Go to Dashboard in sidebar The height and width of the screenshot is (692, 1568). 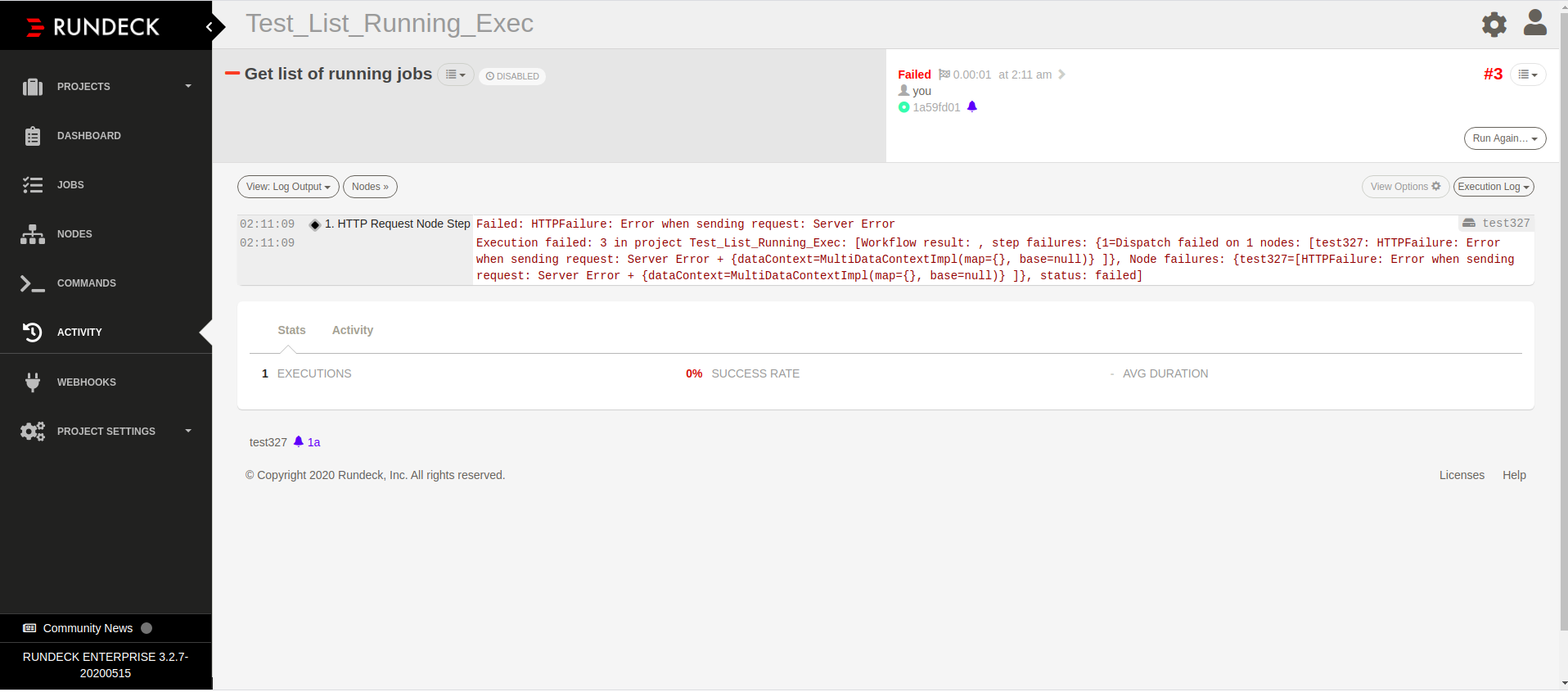89,136
